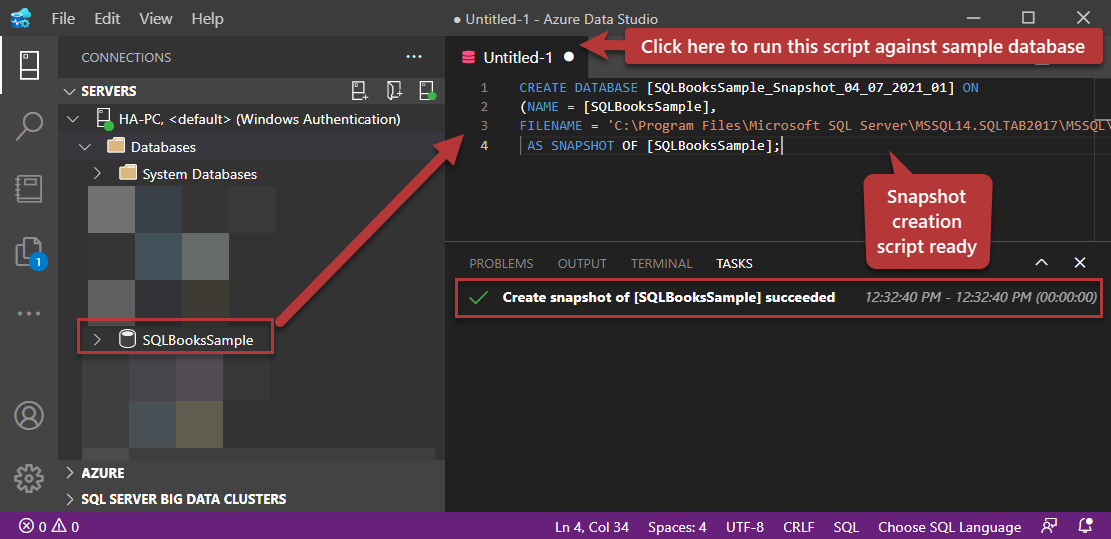The height and width of the screenshot is (539, 1111).
Task: Open the feedback icon in status bar
Action: tap(1049, 527)
